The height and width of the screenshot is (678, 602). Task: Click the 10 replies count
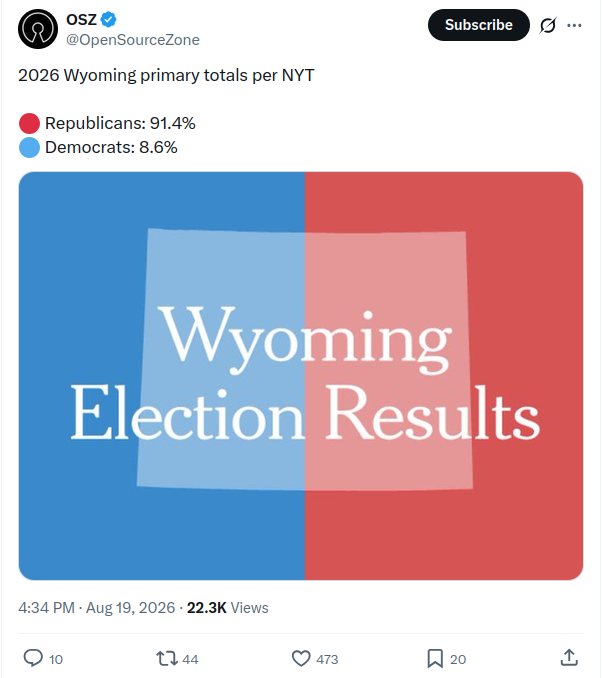point(56,659)
